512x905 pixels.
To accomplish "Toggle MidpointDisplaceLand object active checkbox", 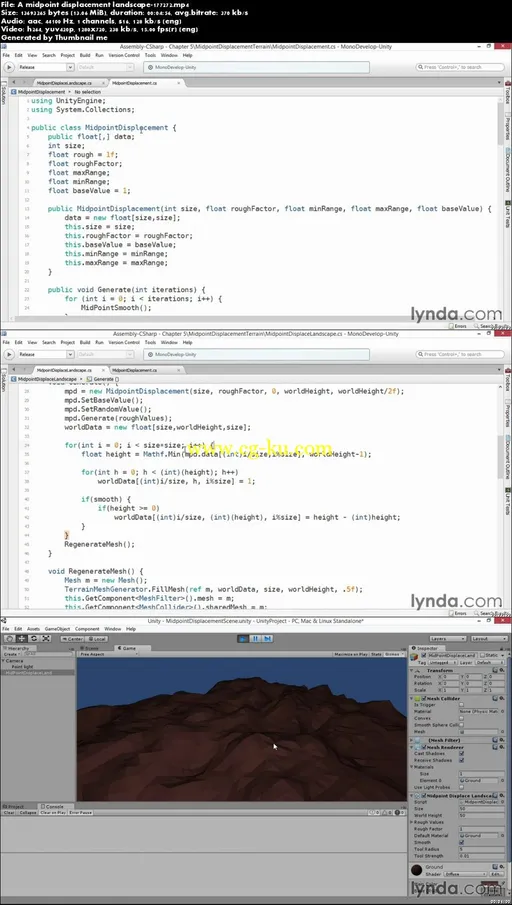I will (423, 655).
